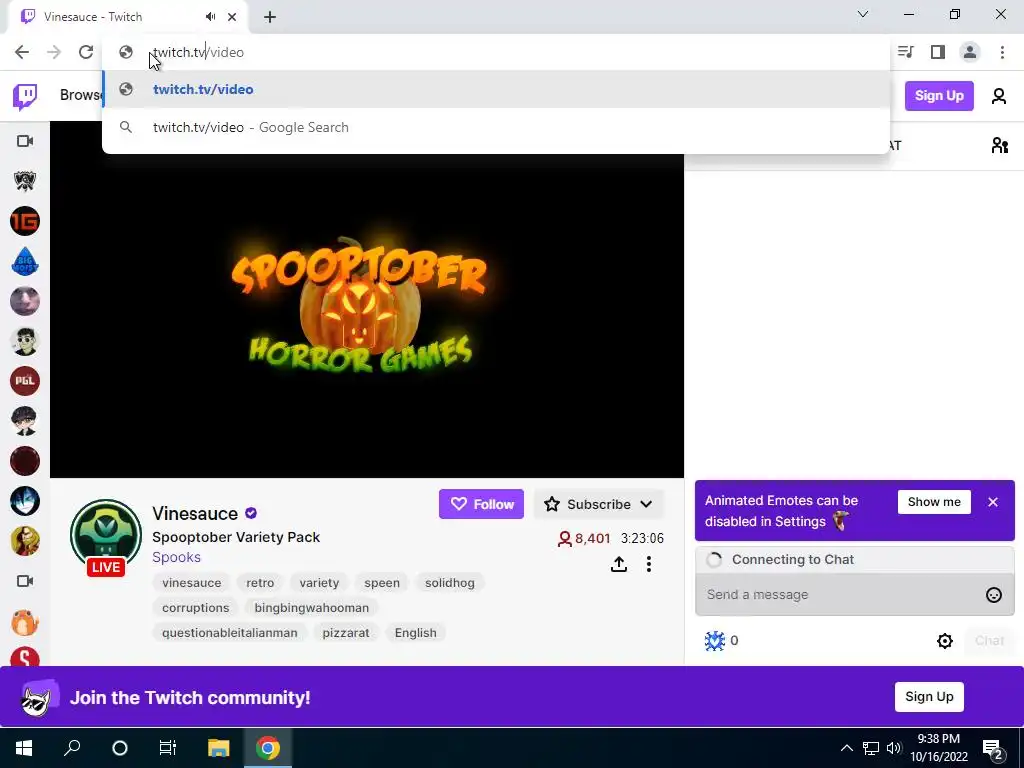
Task: Open a new browser tab
Action: (x=270, y=18)
